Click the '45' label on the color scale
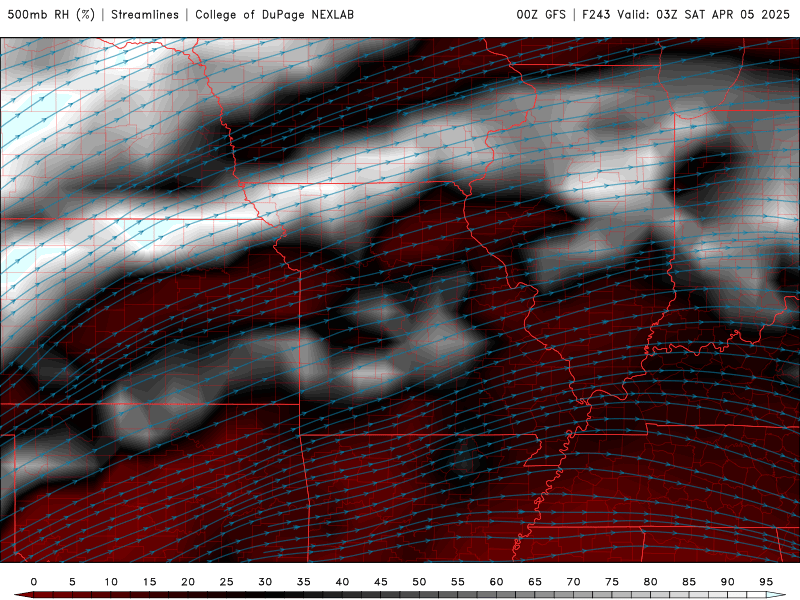Screen dimensions: 800x600 pos(381,582)
